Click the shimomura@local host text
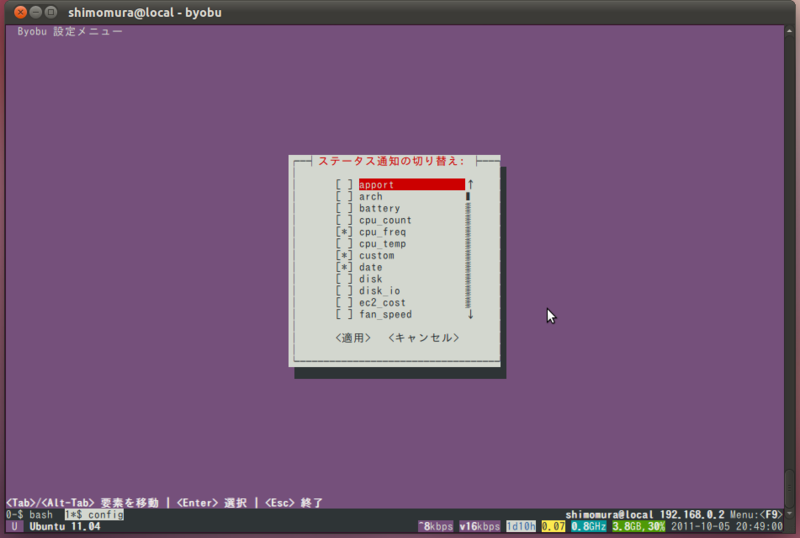 tap(609, 515)
